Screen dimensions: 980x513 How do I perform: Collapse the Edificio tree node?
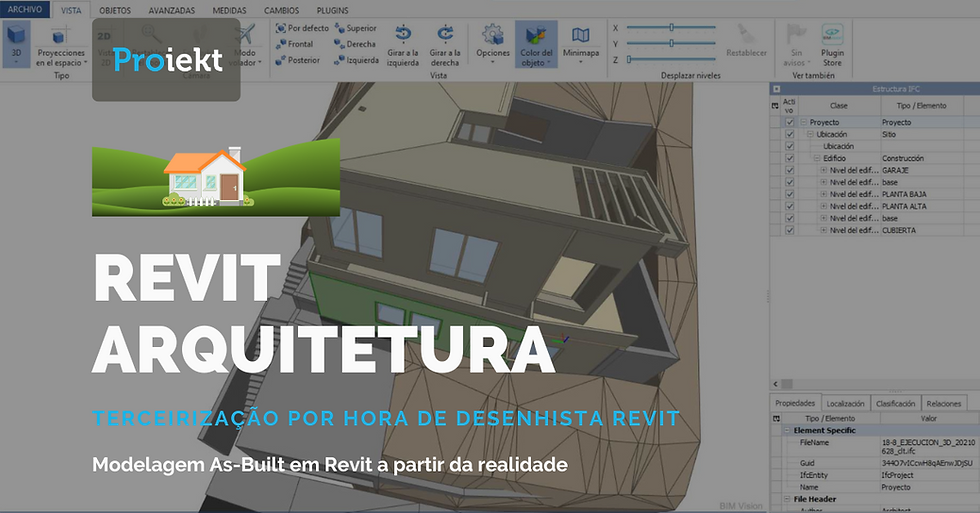pyautogui.click(x=818, y=158)
